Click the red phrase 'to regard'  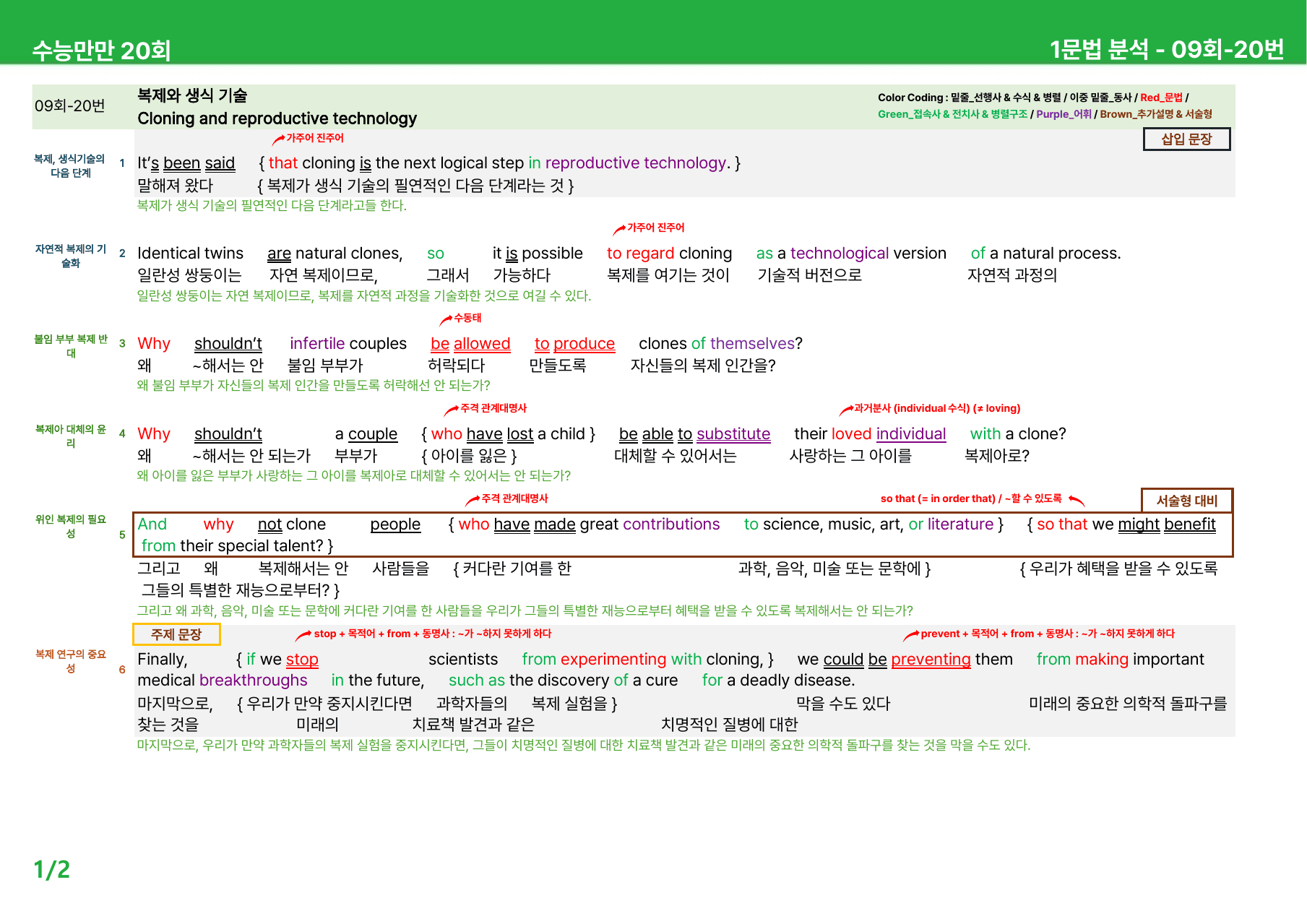point(641,254)
